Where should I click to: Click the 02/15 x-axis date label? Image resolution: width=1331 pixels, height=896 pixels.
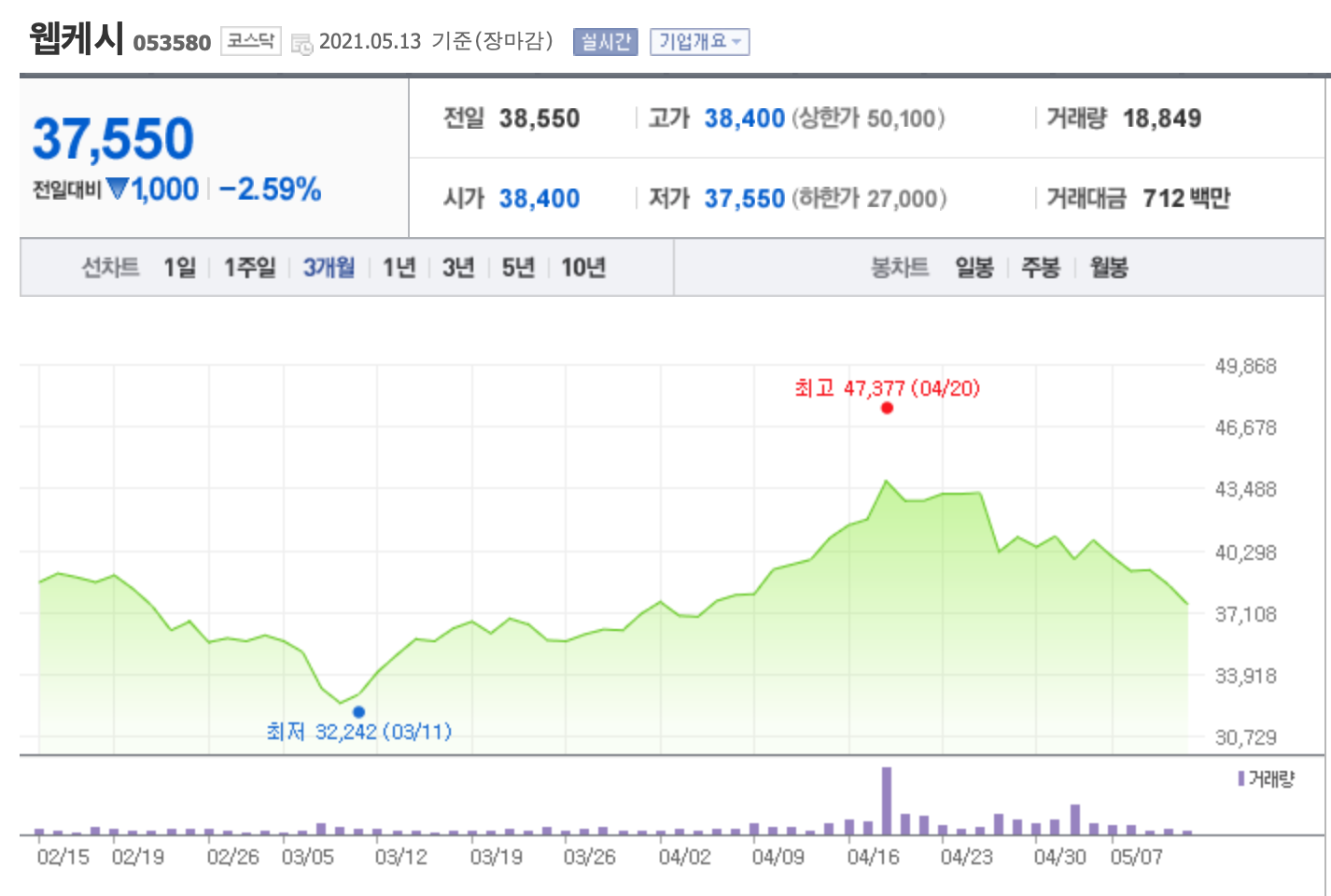[x=63, y=857]
